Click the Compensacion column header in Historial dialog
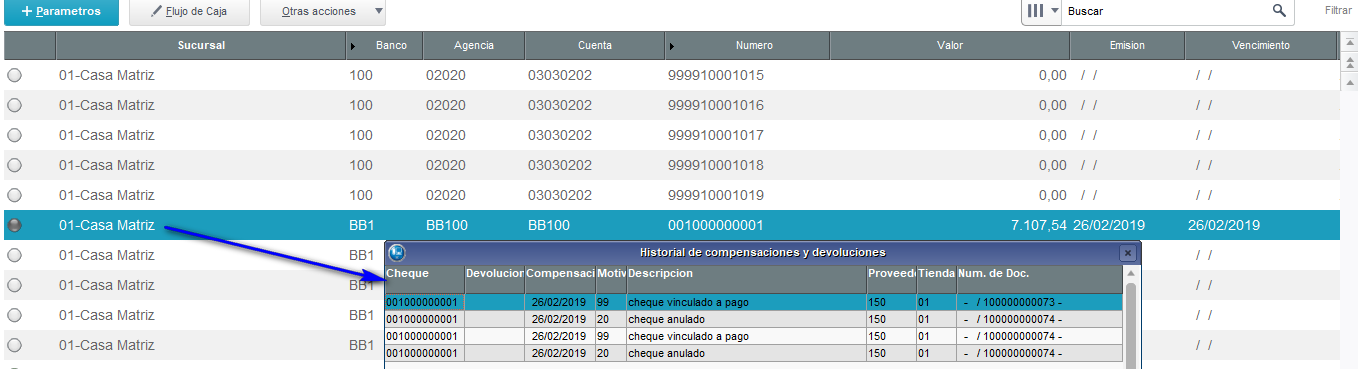Image resolution: width=1358 pixels, height=369 pixels. [560, 279]
